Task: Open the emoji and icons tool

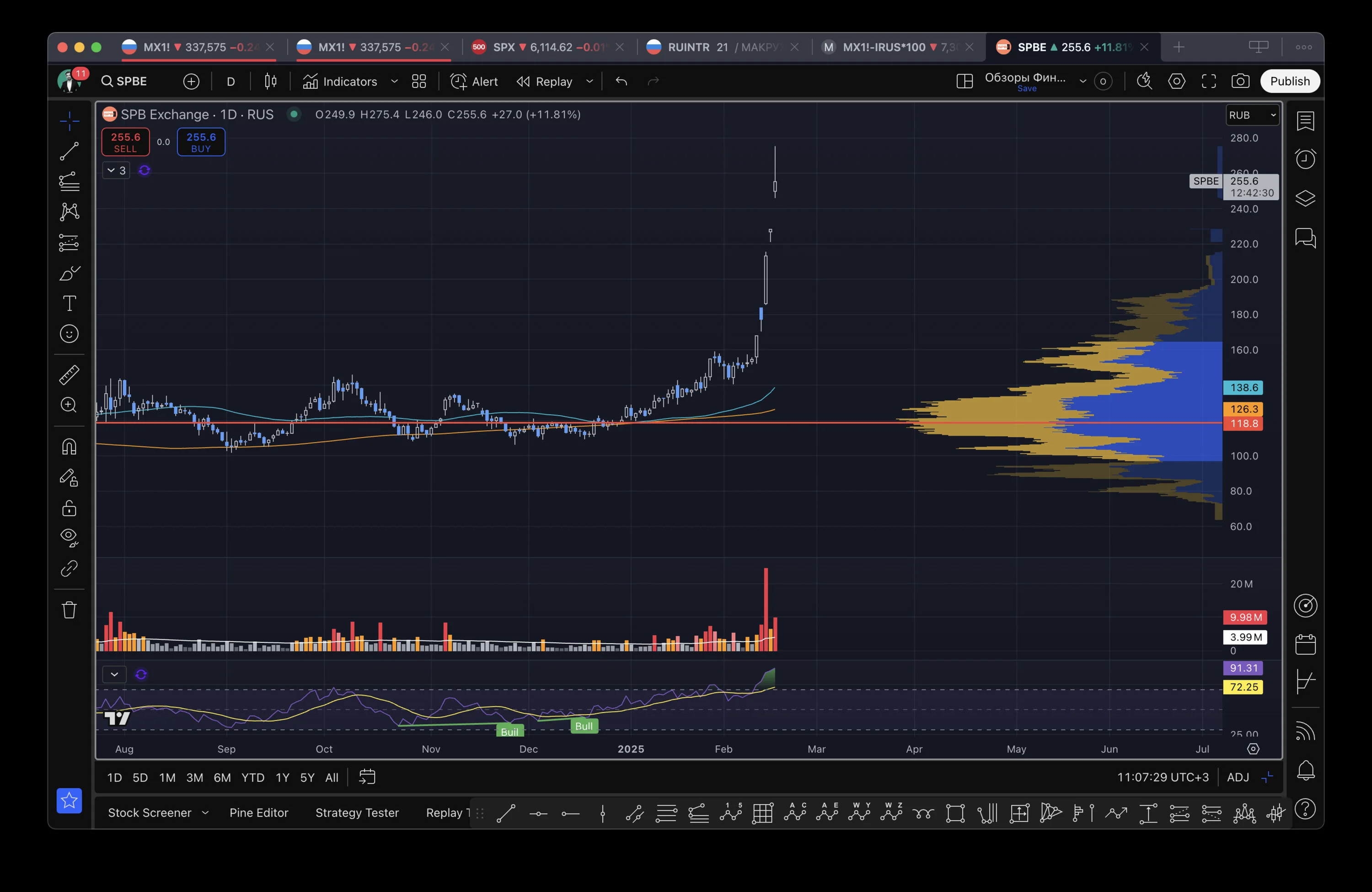Action: tap(69, 334)
